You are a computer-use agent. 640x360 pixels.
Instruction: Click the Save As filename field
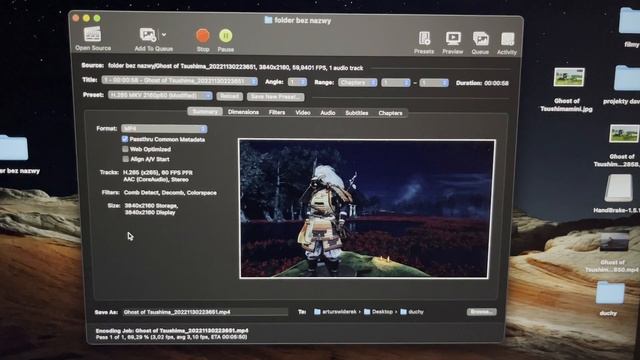point(205,312)
